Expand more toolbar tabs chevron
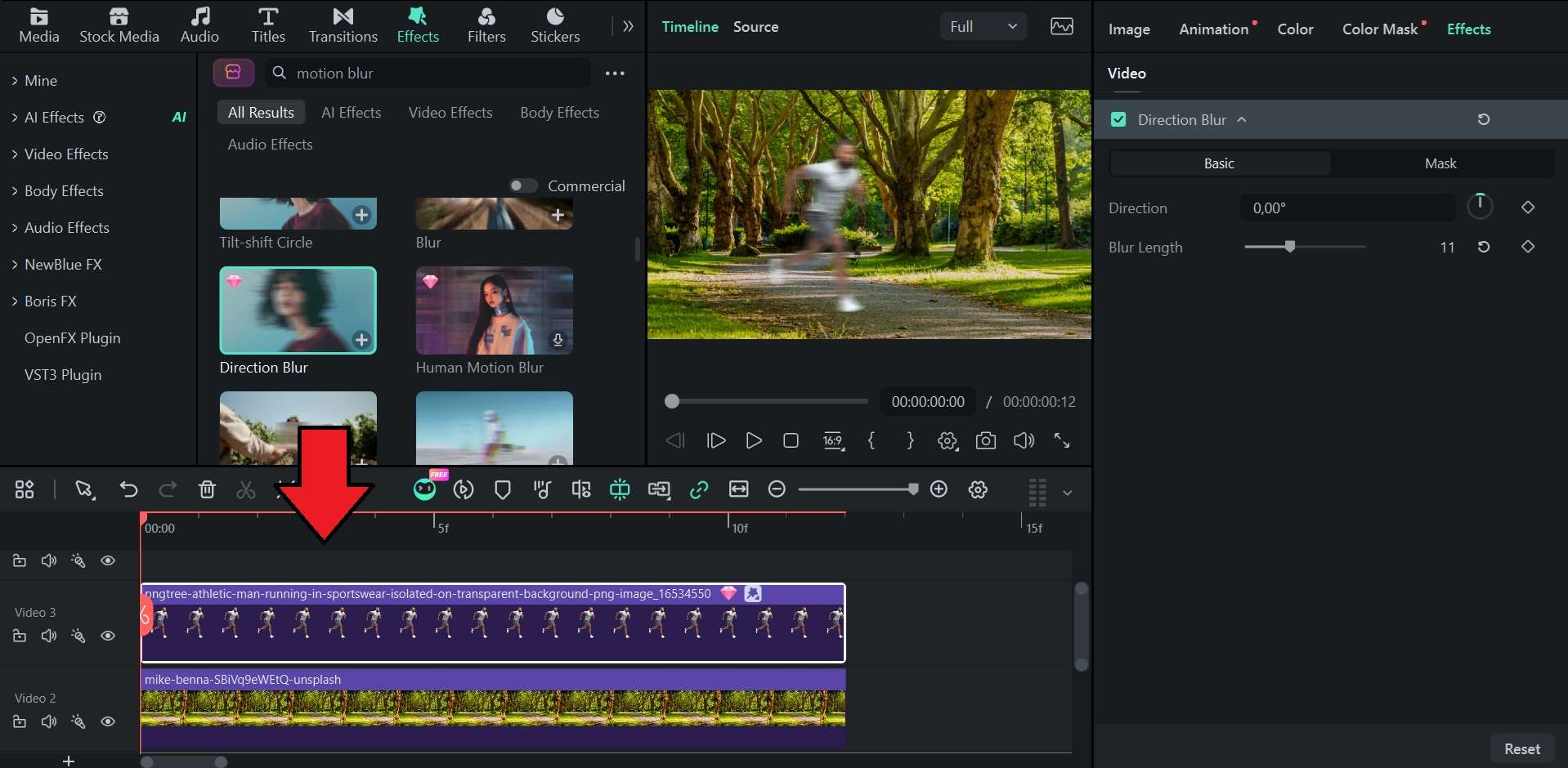 (628, 26)
